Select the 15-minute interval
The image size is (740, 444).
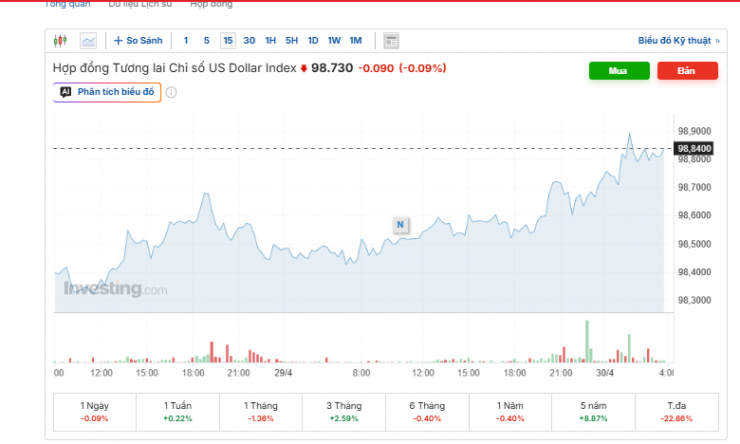tap(228, 41)
